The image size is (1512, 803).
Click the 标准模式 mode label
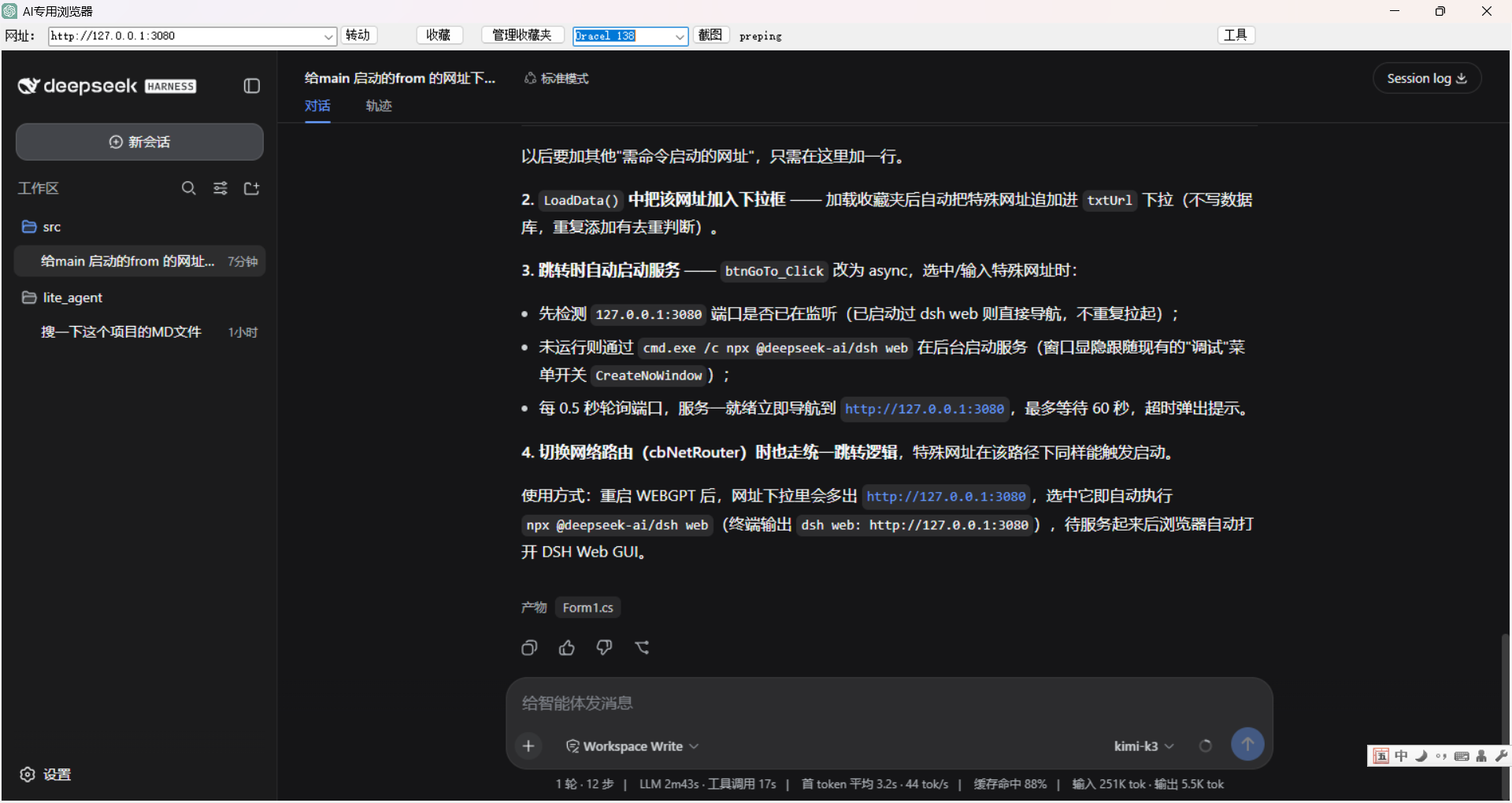click(x=565, y=79)
